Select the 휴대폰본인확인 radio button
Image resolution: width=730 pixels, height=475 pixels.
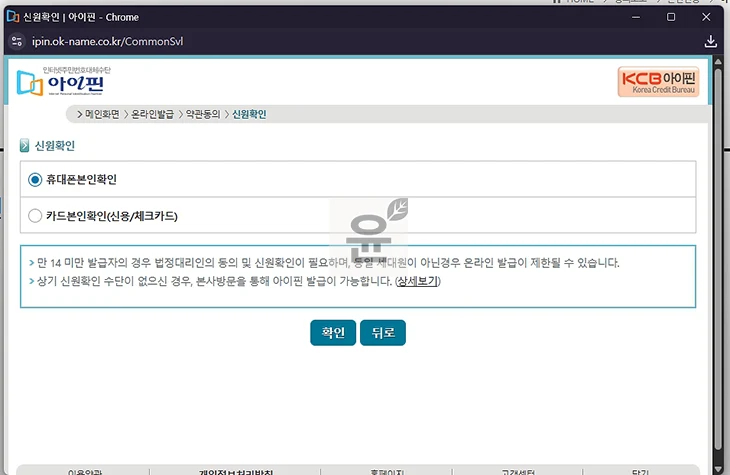pyautogui.click(x=35, y=180)
